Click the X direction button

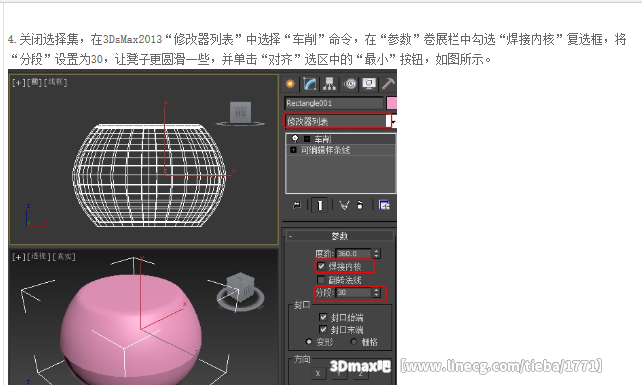(318, 373)
